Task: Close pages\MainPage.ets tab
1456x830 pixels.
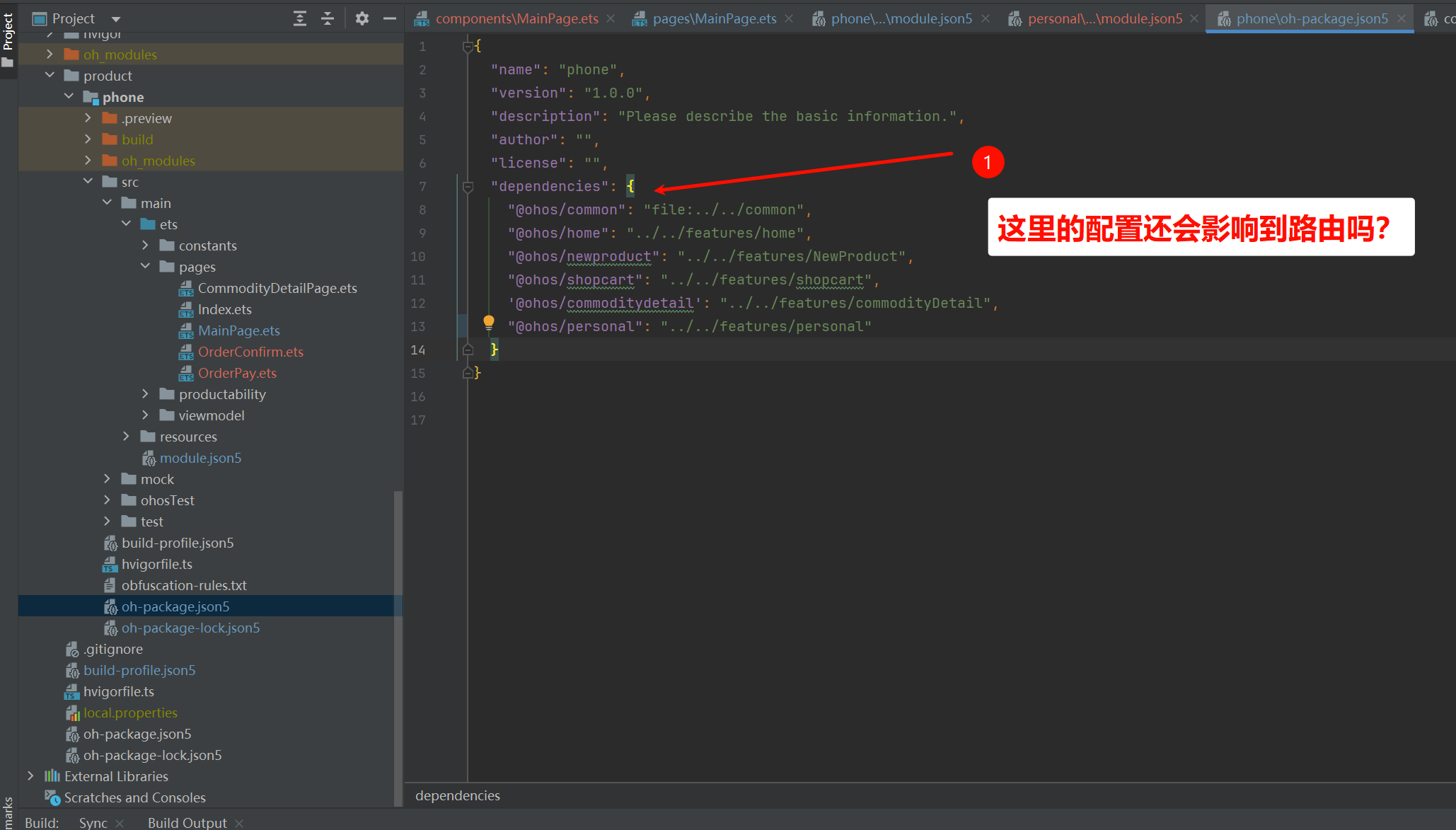Action: coord(789,18)
